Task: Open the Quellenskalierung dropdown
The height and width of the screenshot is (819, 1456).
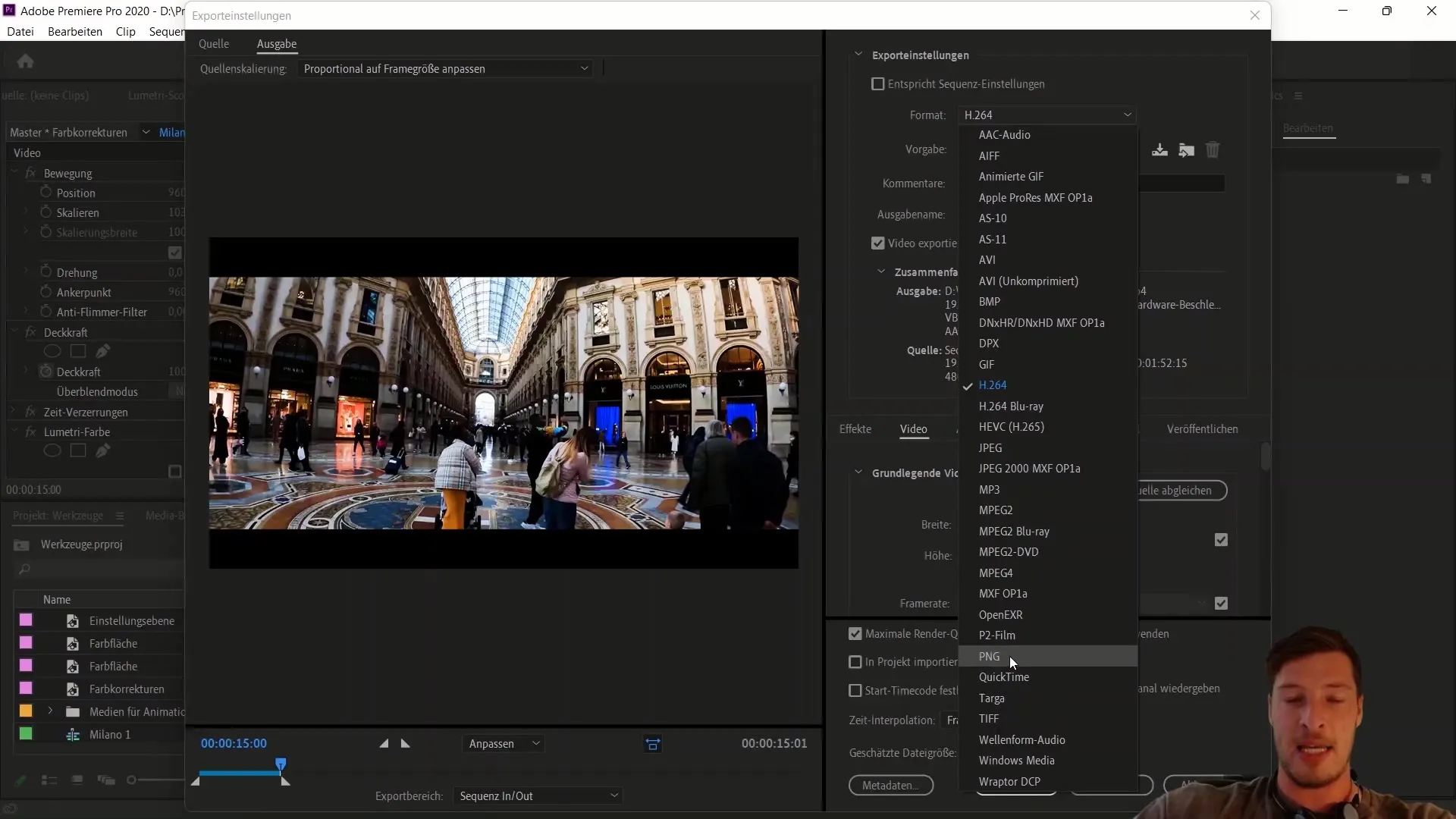Action: 446,69
